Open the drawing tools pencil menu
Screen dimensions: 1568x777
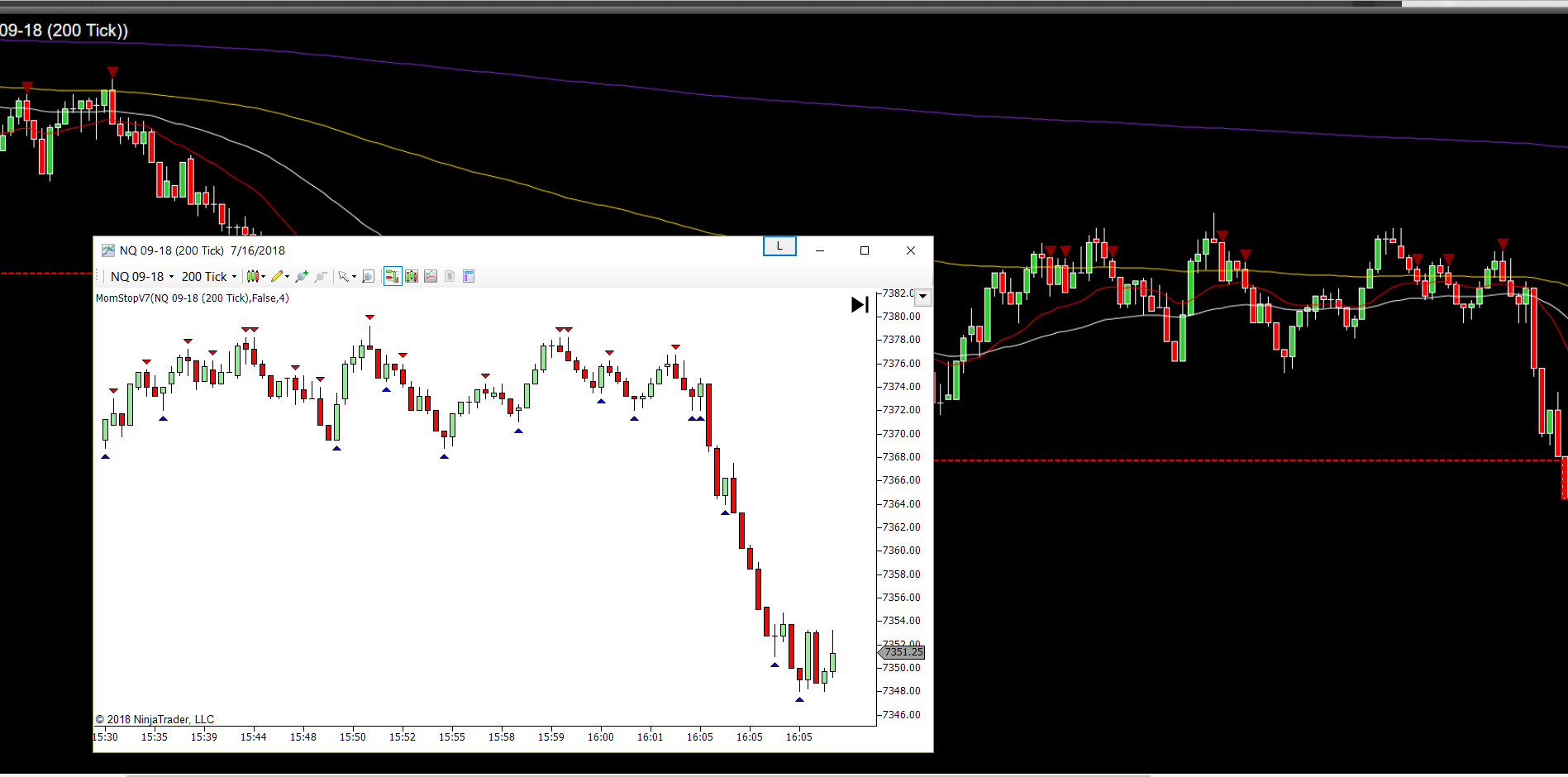(x=279, y=276)
